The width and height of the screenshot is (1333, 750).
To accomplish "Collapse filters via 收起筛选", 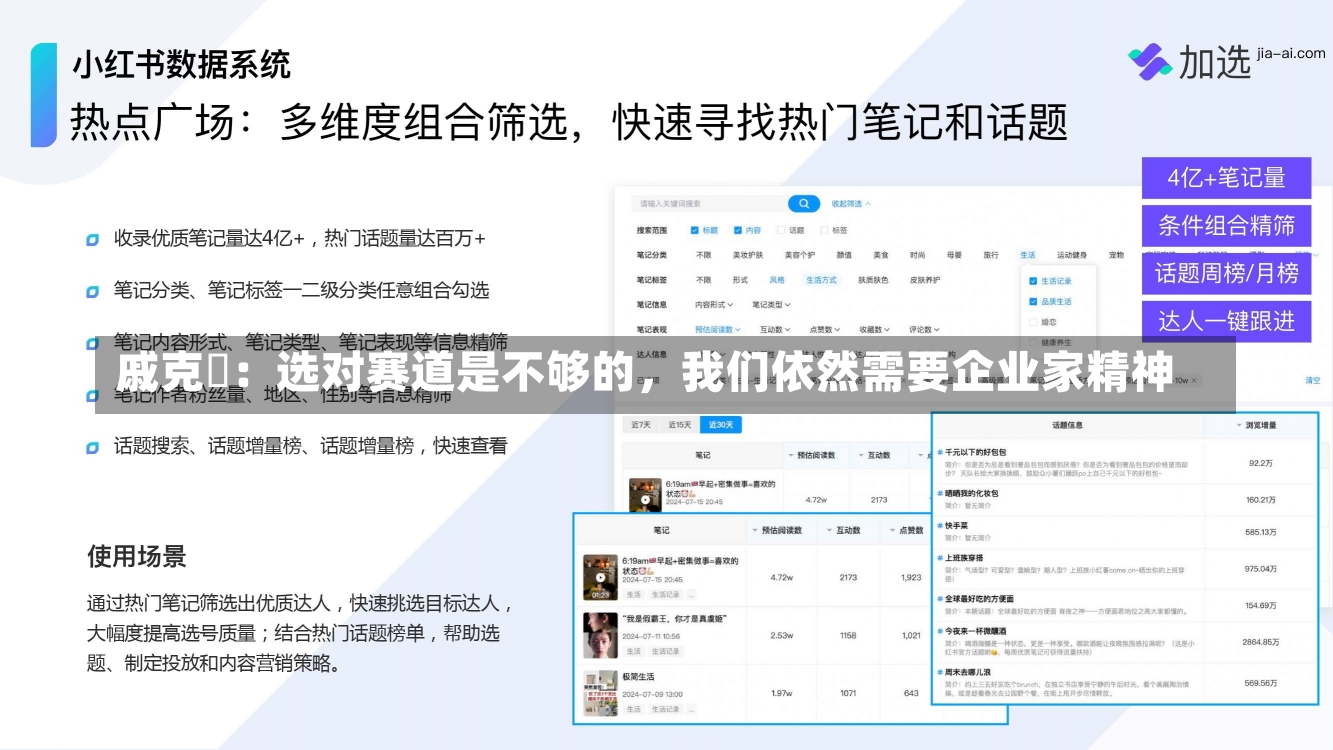I will [851, 204].
